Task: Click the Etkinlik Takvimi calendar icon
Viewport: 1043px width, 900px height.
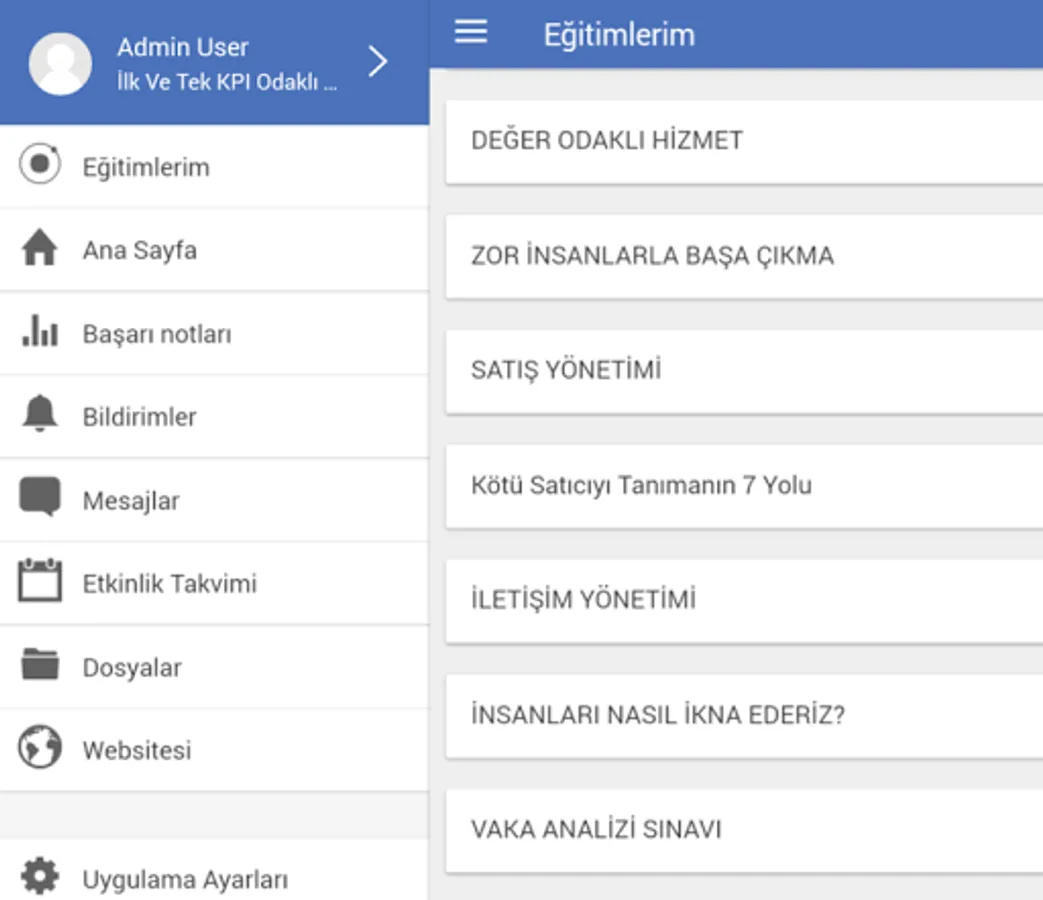Action: 40,582
